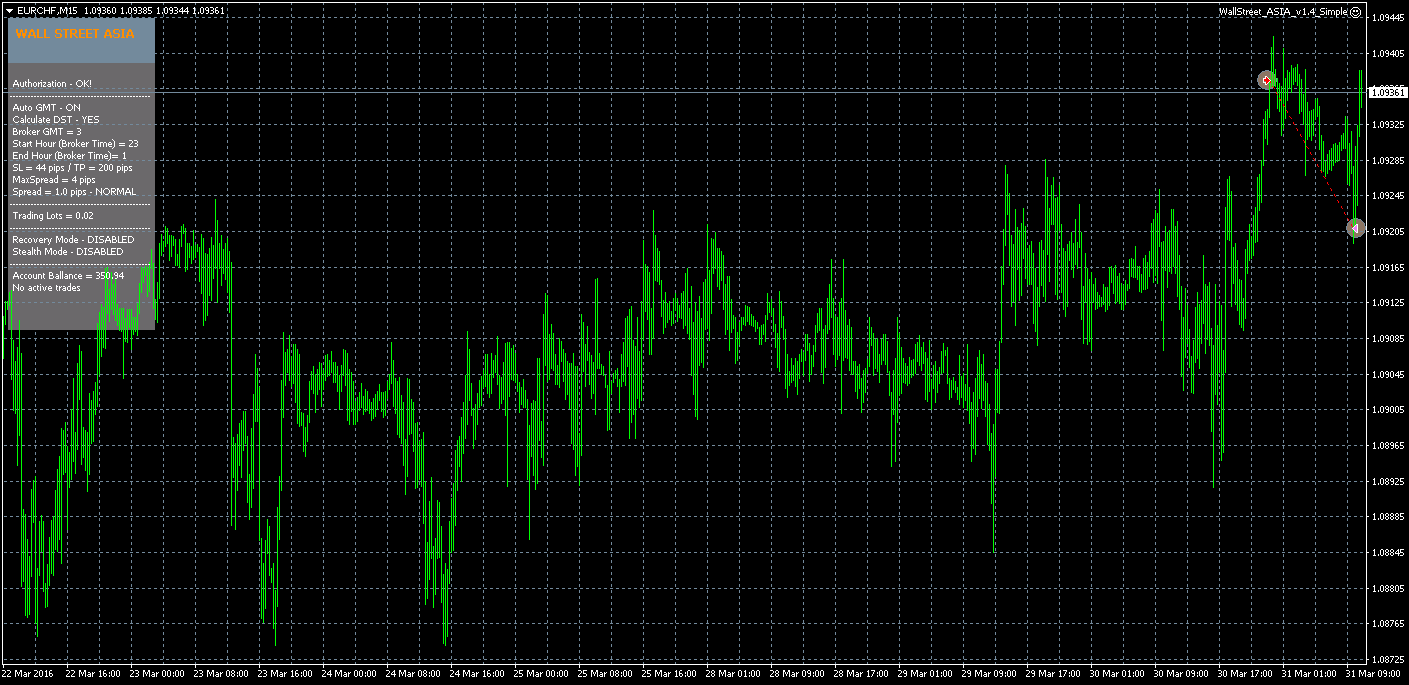The height and width of the screenshot is (685, 1409).
Task: Click price scale label 1.08765
Action: [1388, 624]
